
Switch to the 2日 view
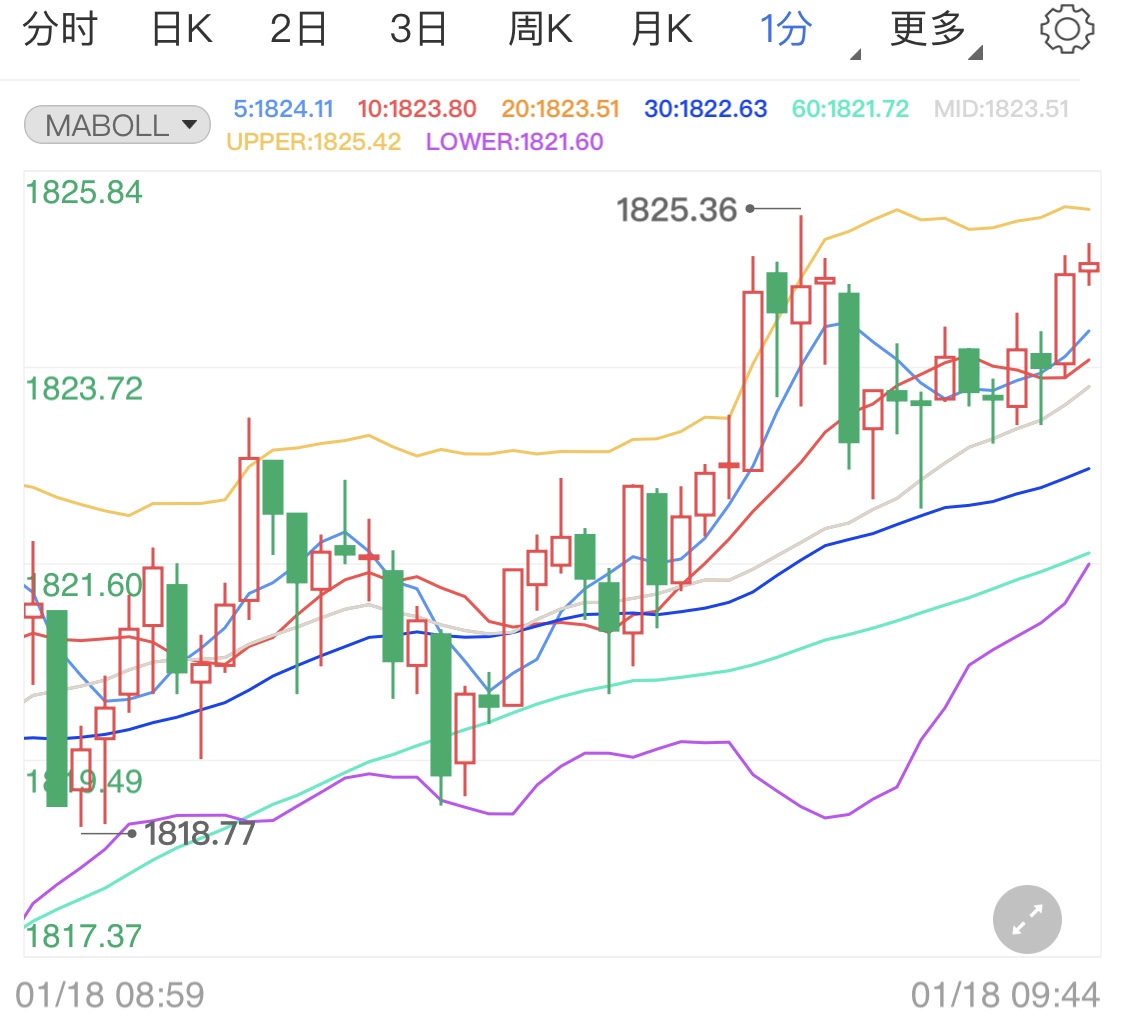coord(299,31)
